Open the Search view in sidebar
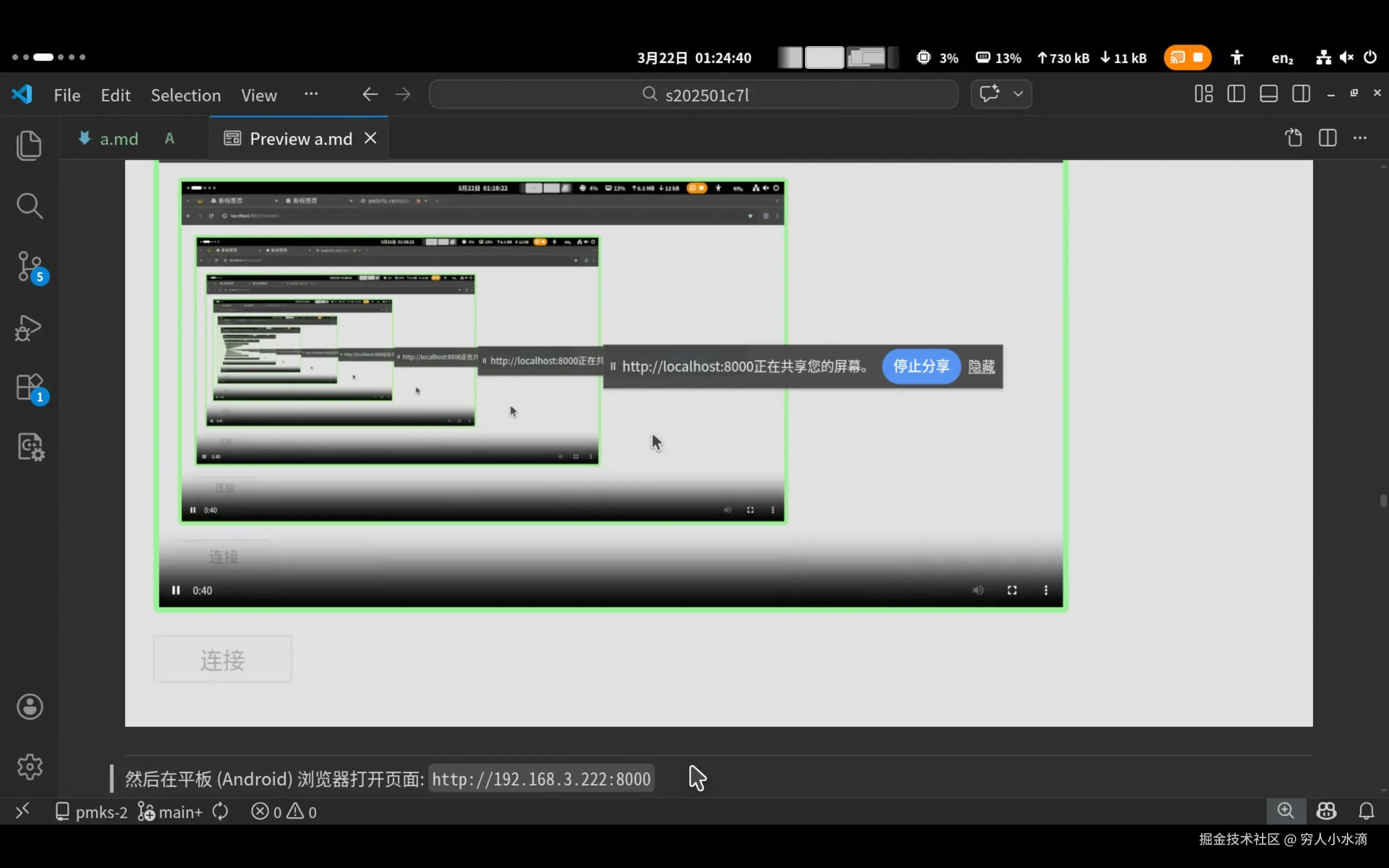This screenshot has height=868, width=1389. click(29, 206)
